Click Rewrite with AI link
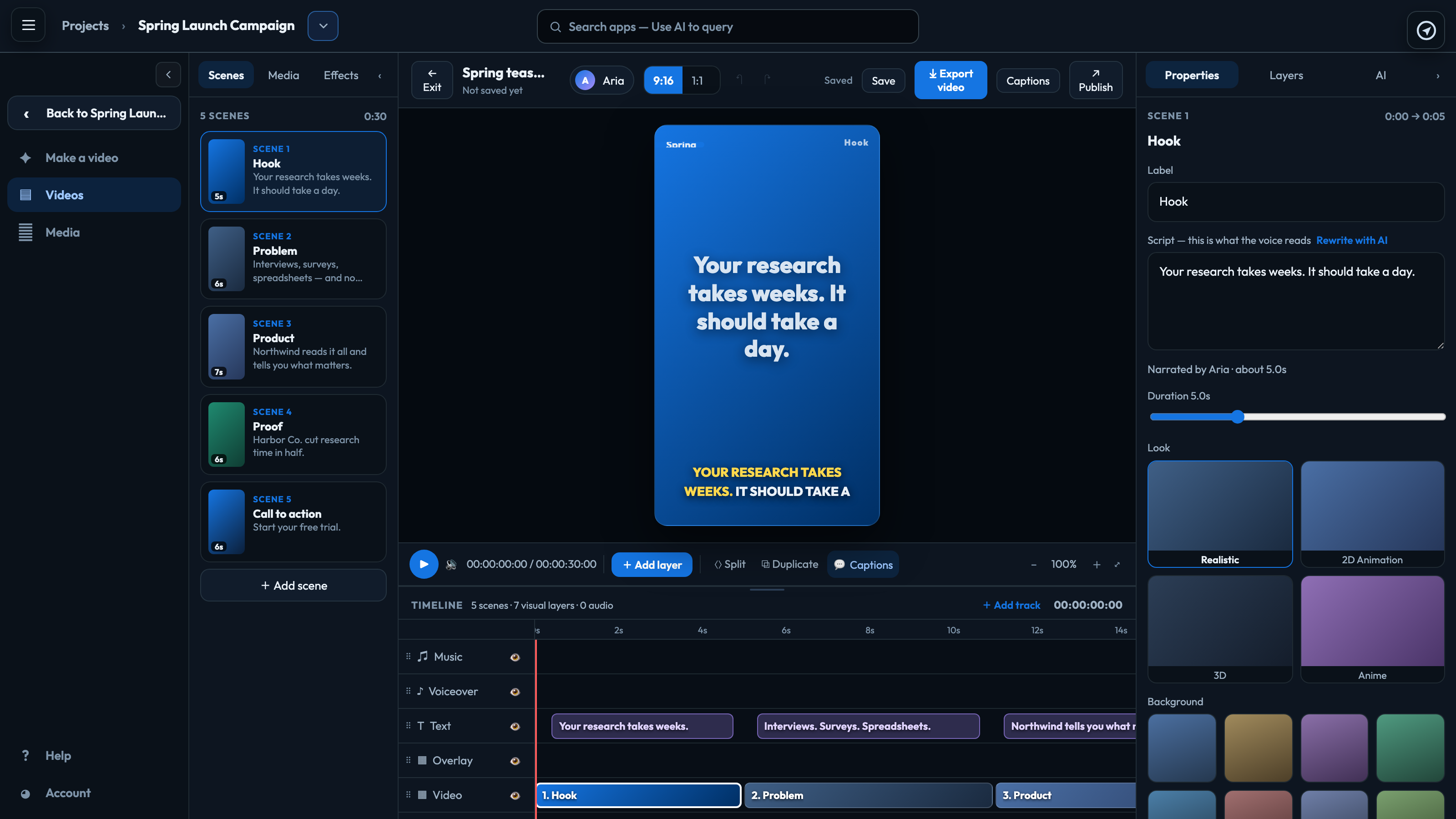 point(1351,240)
